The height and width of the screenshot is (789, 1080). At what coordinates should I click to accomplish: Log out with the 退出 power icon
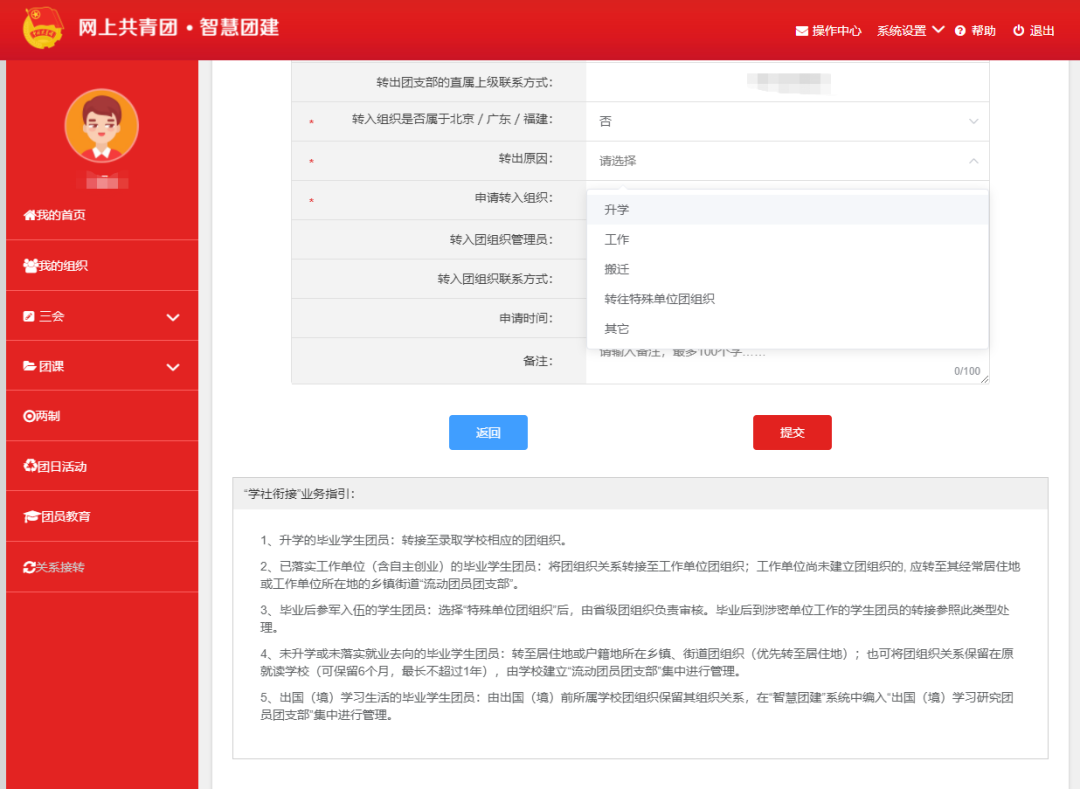(x=1016, y=31)
